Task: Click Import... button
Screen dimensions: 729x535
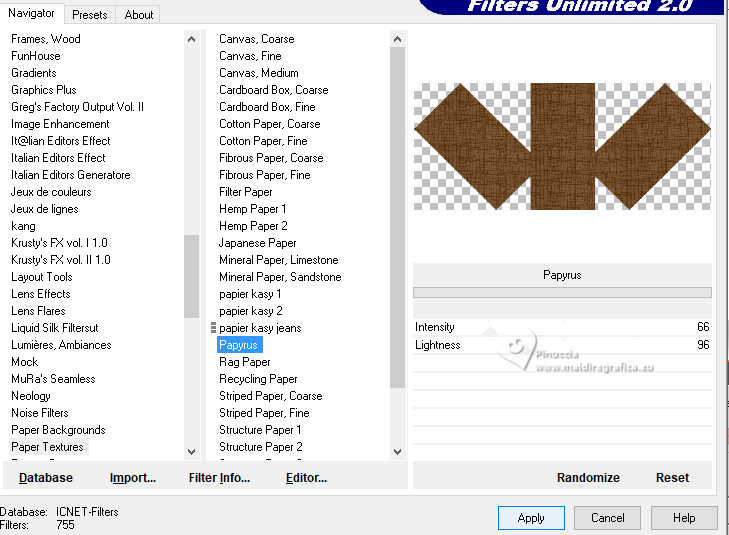Action: click(x=133, y=477)
